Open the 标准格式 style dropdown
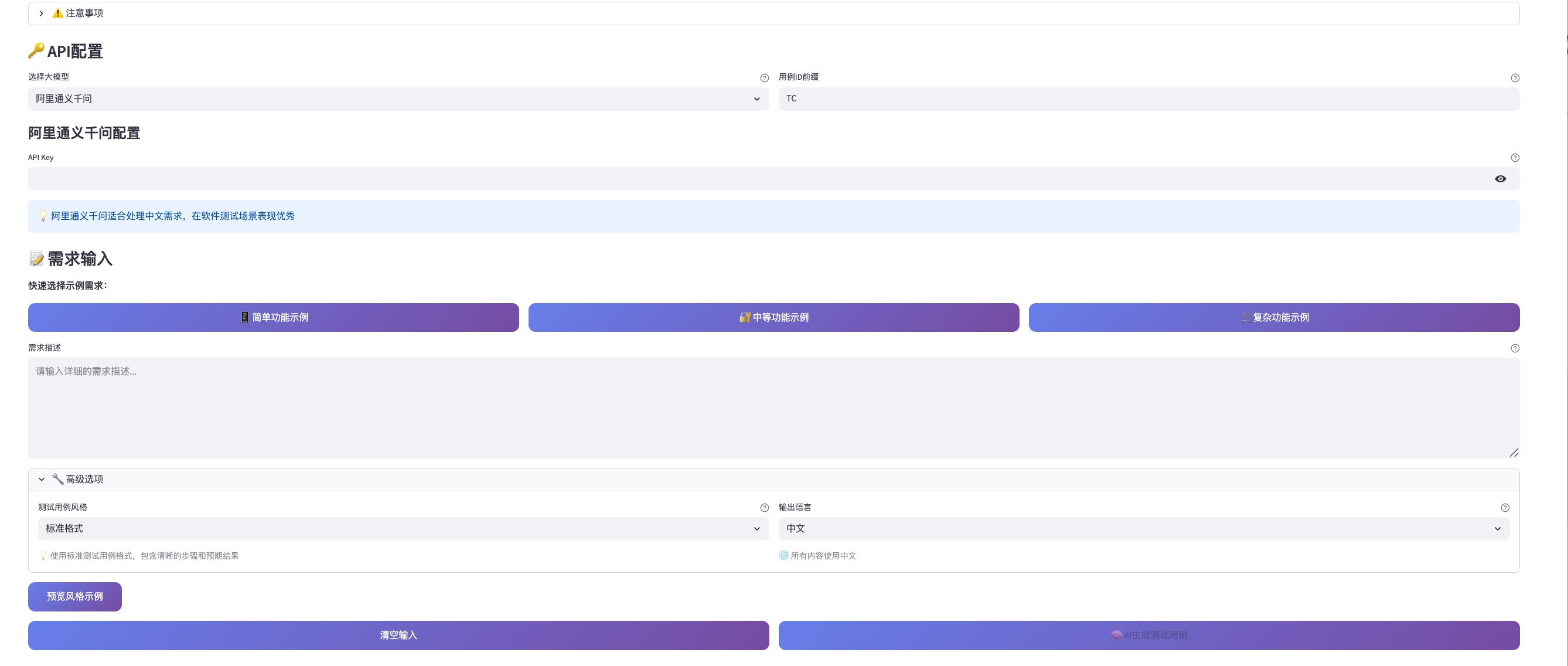Viewport: 1568px width, 666px height. point(403,529)
